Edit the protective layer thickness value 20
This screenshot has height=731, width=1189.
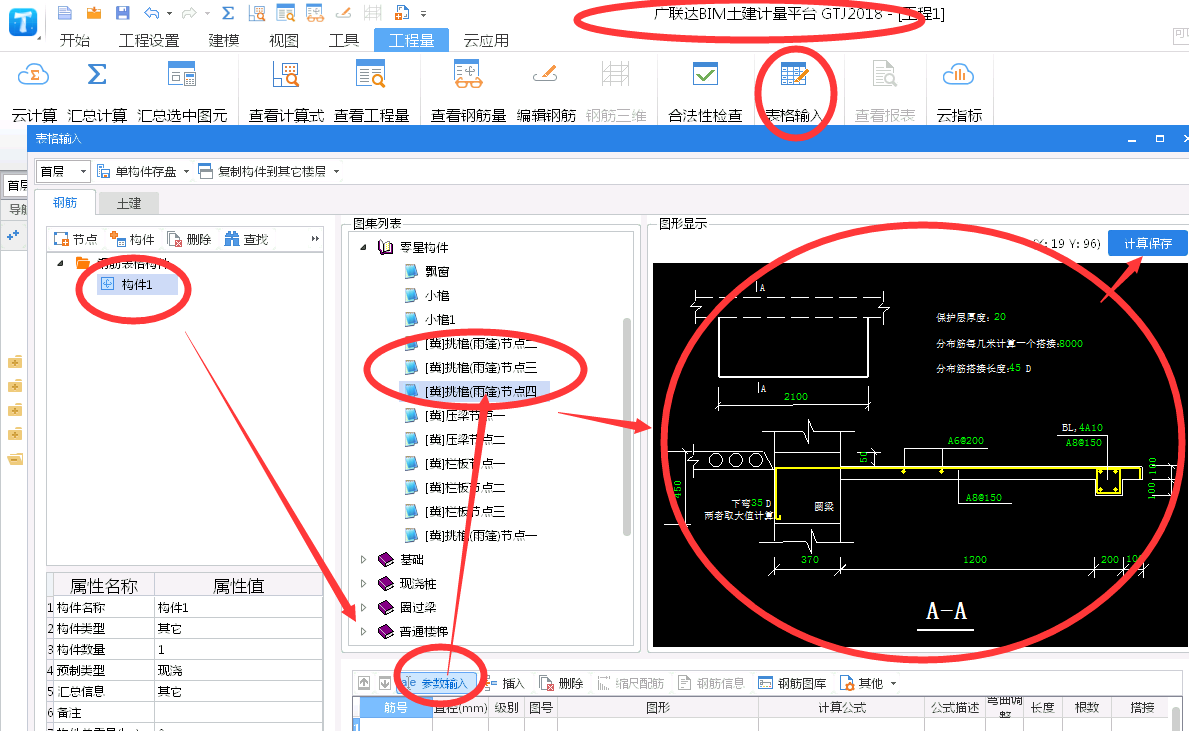point(999,317)
